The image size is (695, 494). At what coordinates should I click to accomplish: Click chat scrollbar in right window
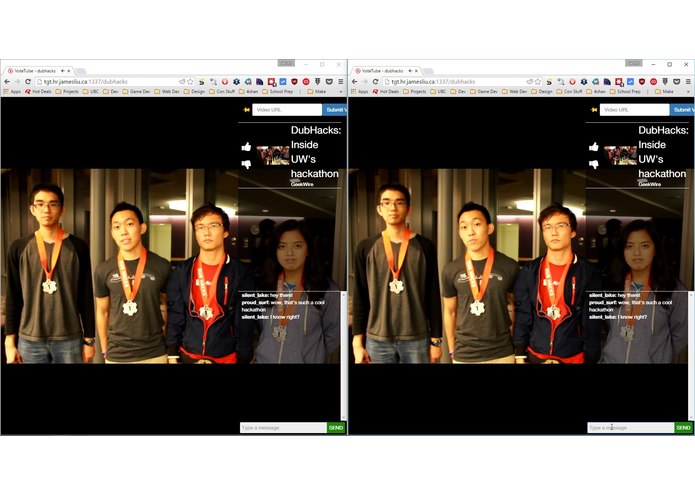(691, 355)
